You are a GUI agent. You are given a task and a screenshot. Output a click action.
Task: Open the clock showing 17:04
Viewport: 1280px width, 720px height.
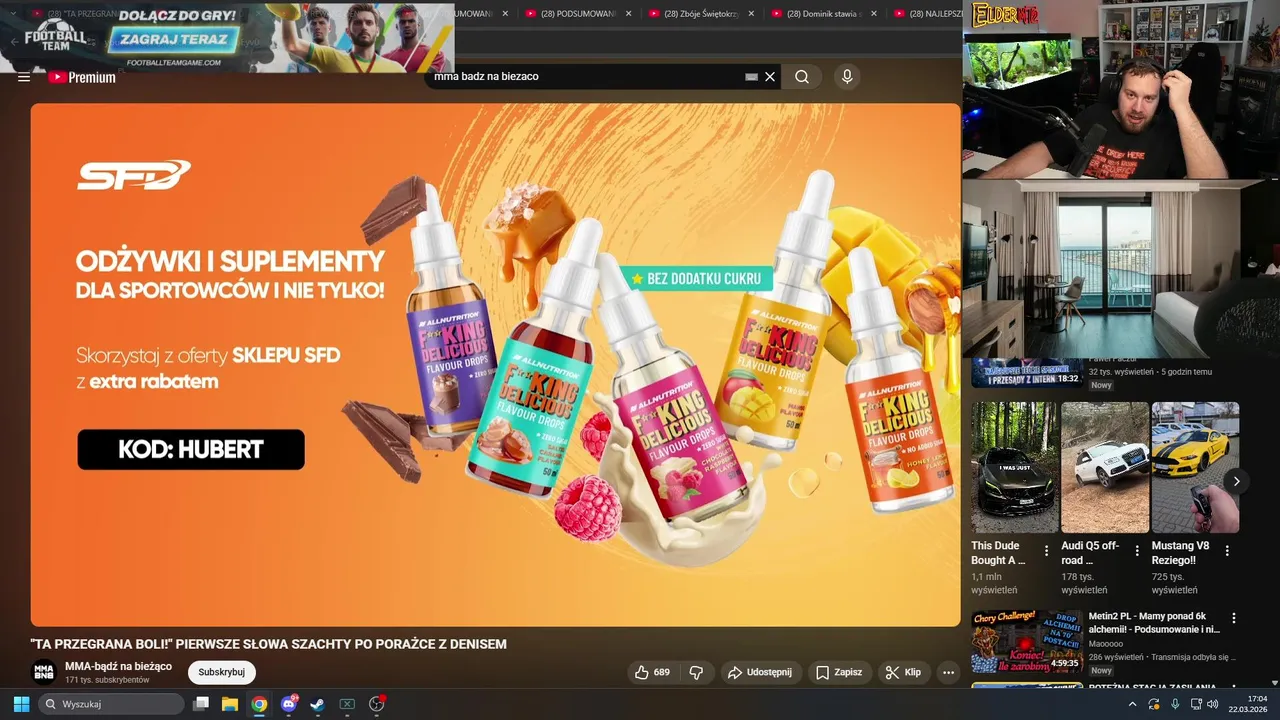tap(1247, 704)
